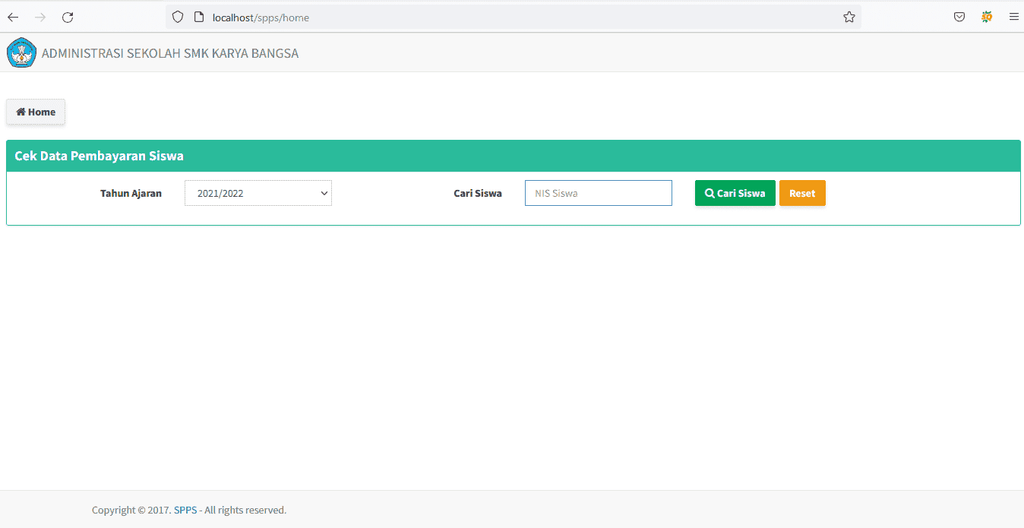Click the school logo in the header
Screen dimensions: 1024x528
(x=22, y=53)
